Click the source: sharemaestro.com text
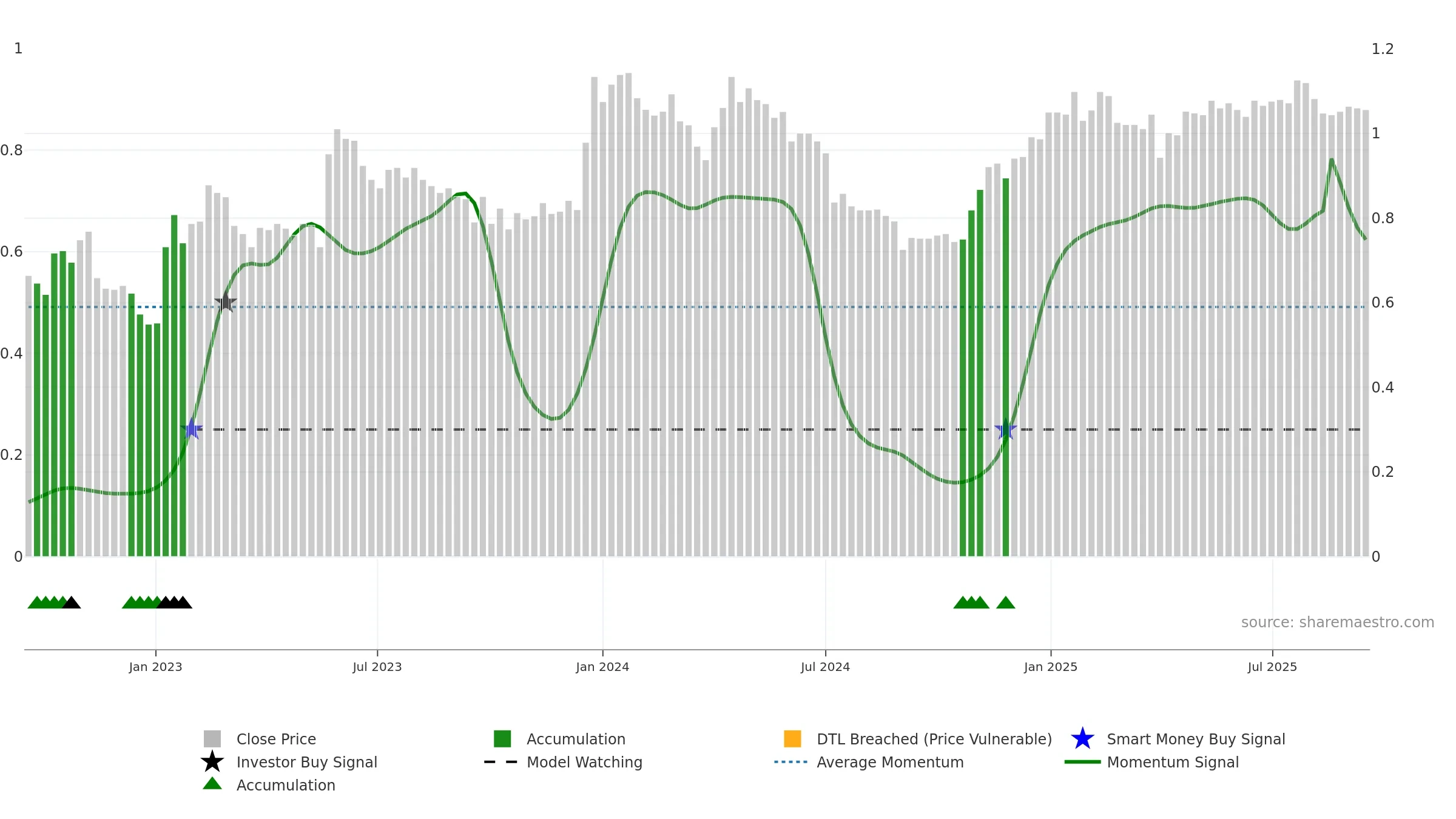Image resolution: width=1456 pixels, height=819 pixels. click(x=1338, y=622)
